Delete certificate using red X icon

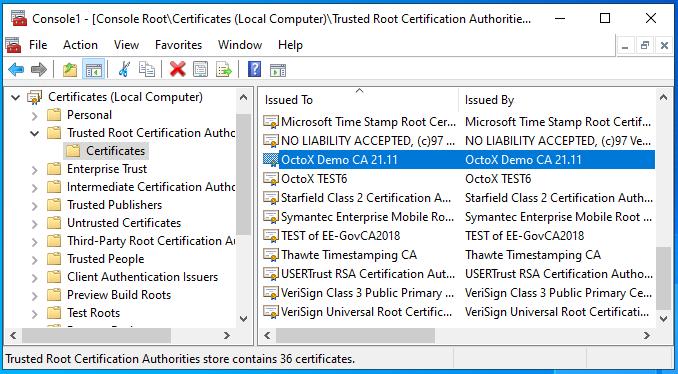coord(177,70)
